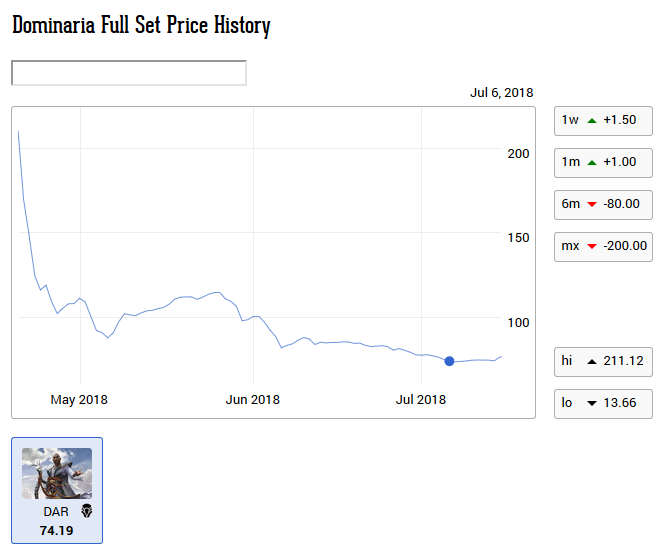Click the black up arrow beside hi
The image size is (669, 553).
coord(592,361)
